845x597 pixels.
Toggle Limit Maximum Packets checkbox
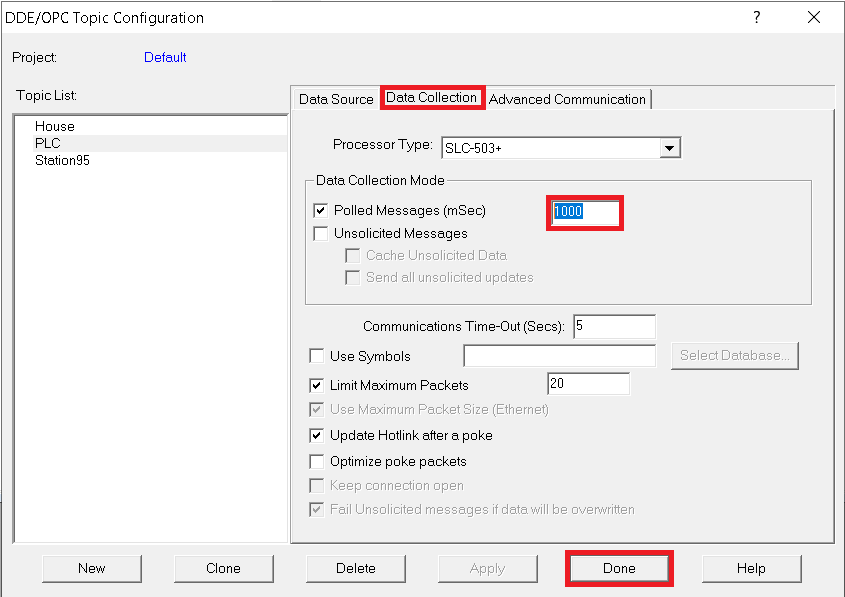[316, 385]
